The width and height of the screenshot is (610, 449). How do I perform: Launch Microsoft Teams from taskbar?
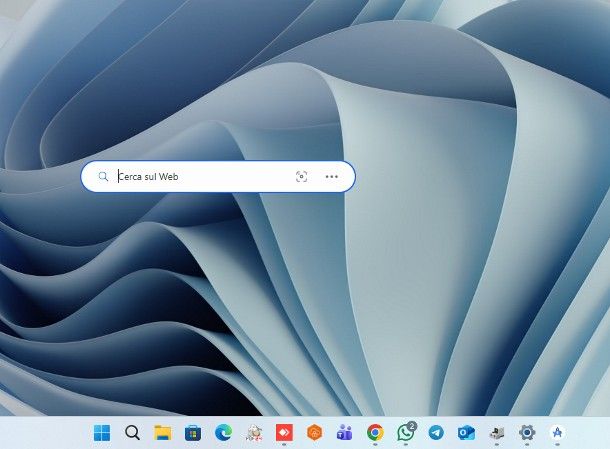point(345,433)
